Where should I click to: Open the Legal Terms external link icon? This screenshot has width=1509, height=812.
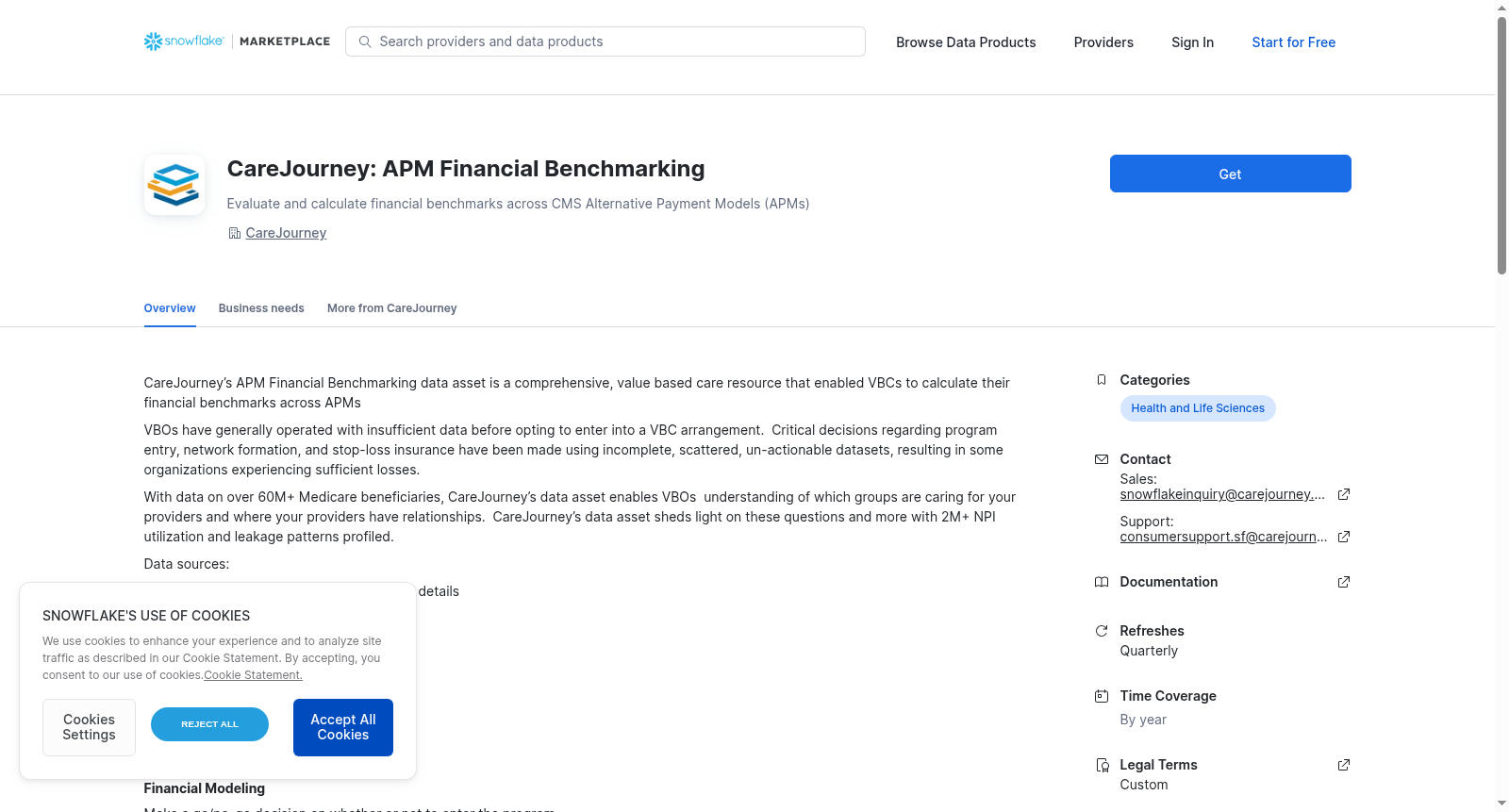tap(1344, 765)
